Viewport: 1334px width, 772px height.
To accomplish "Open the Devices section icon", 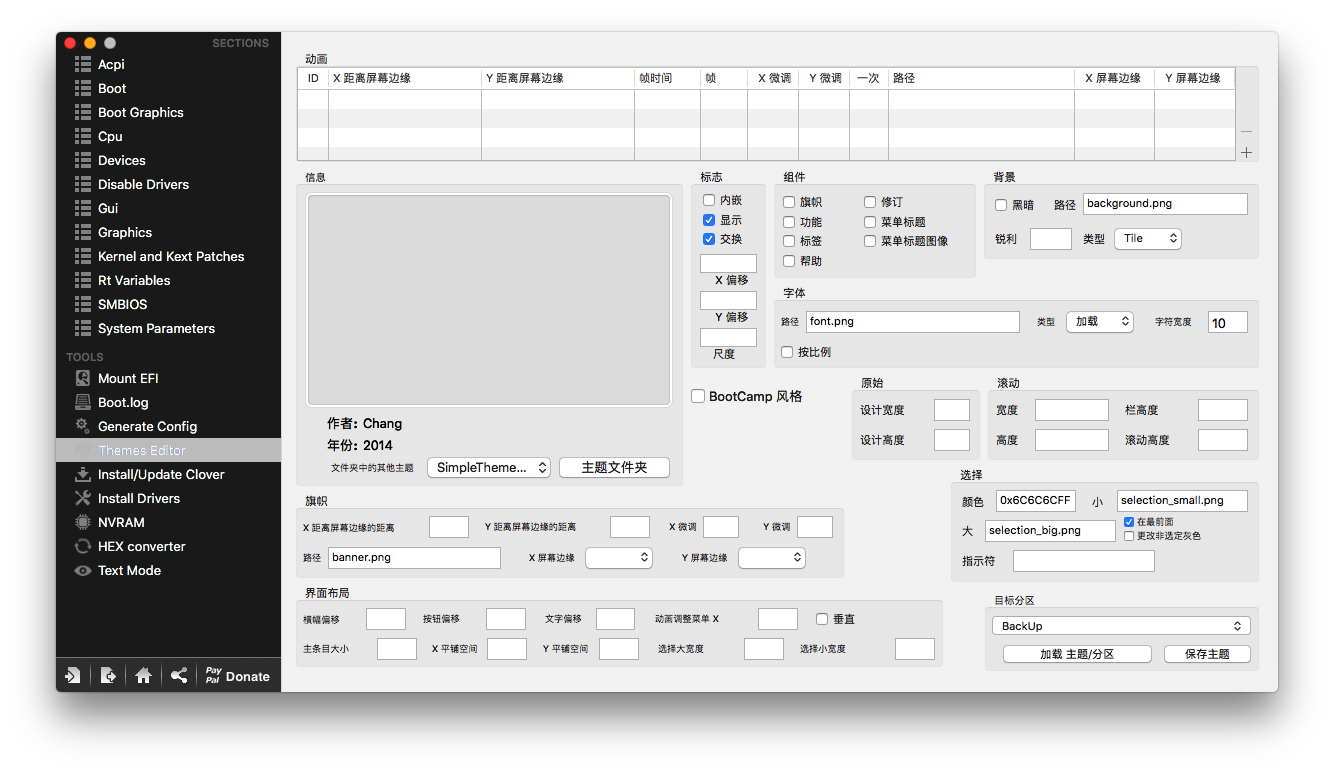I will click(x=83, y=160).
